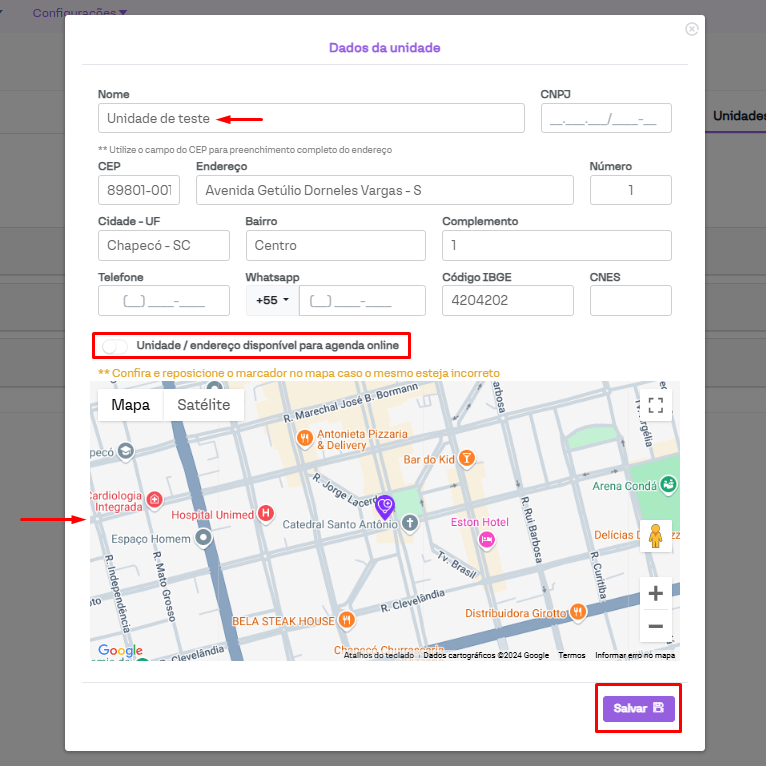The image size is (766, 766).
Task: Toggle unit available for online agenda
Action: pos(115,346)
